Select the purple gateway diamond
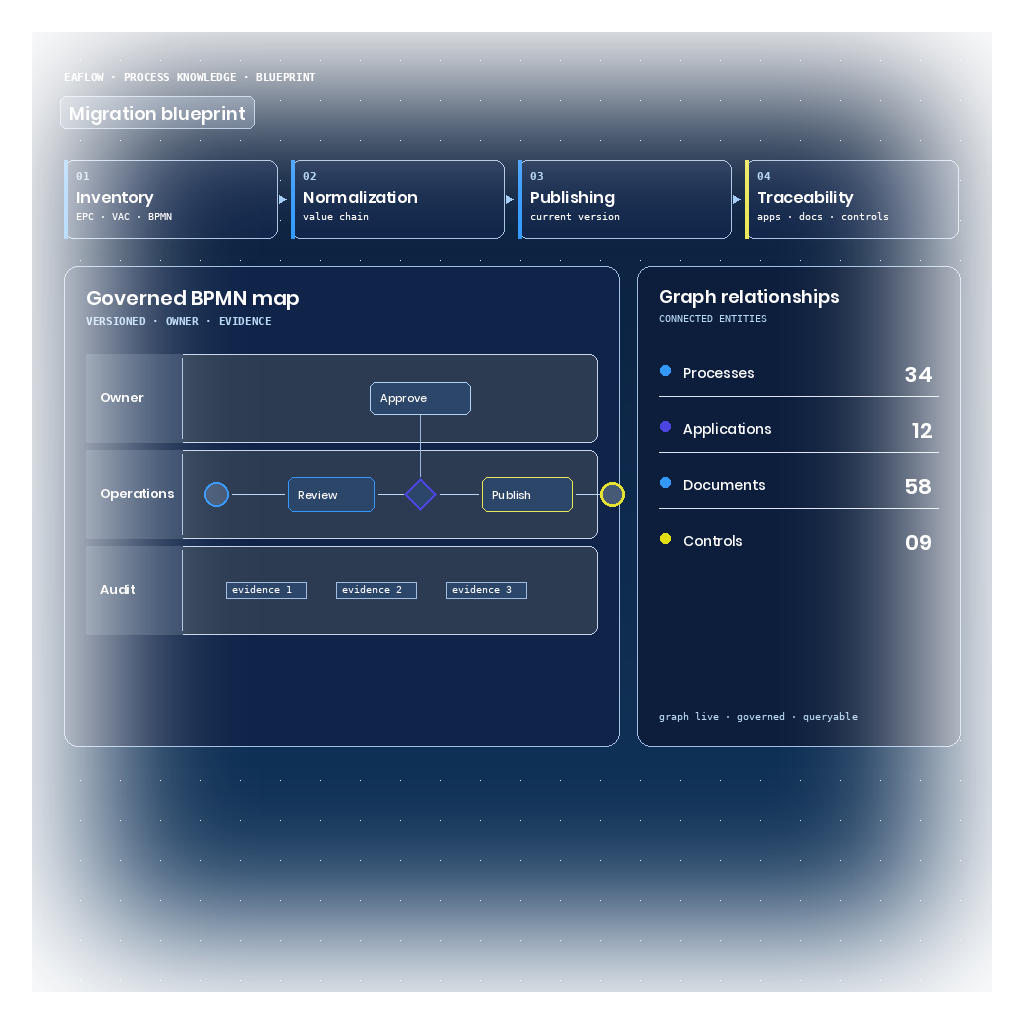 coord(421,494)
